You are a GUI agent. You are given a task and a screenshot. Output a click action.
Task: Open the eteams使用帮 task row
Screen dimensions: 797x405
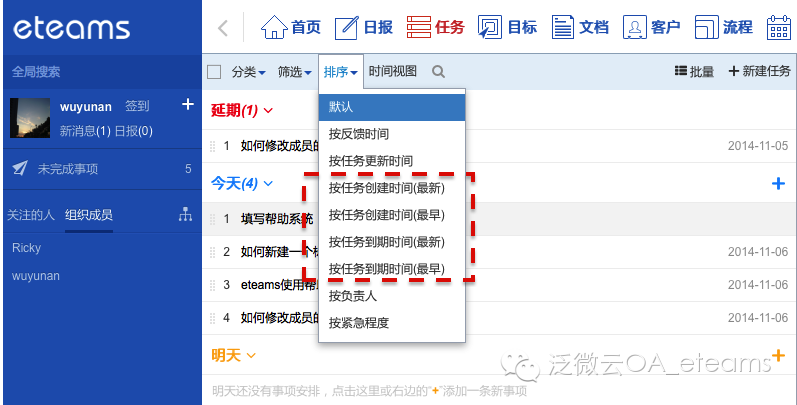click(280, 285)
